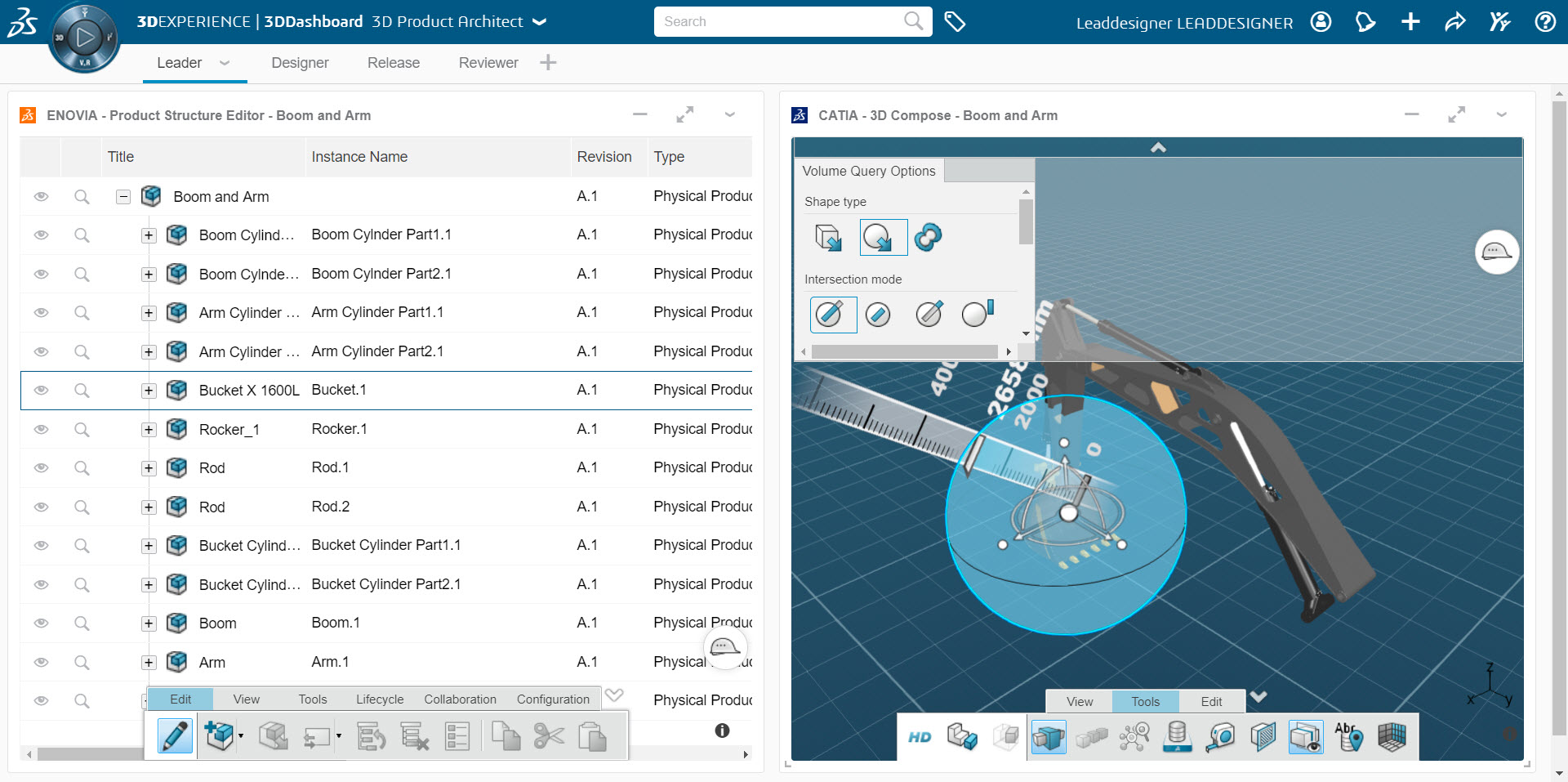Expand the Rocker_1 node
Screen dimensions: 1568x782
coord(149,430)
